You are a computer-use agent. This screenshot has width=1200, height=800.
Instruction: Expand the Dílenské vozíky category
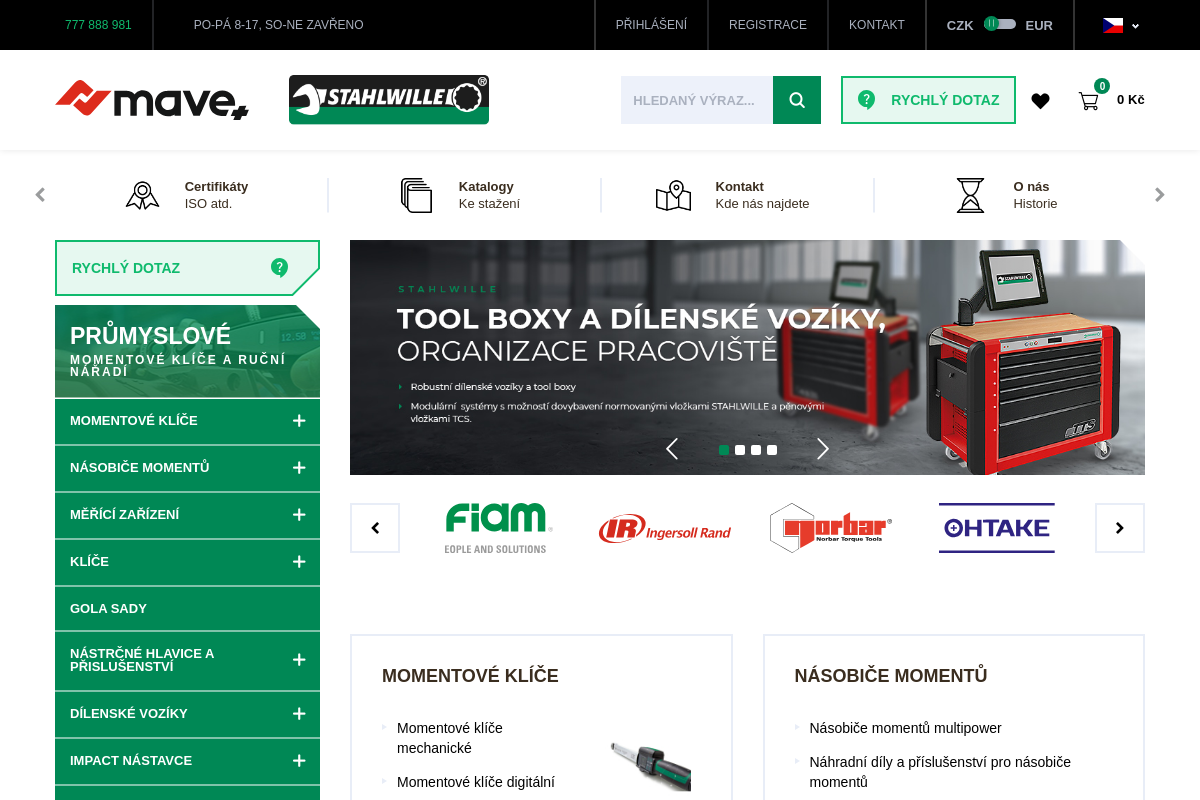click(x=299, y=714)
